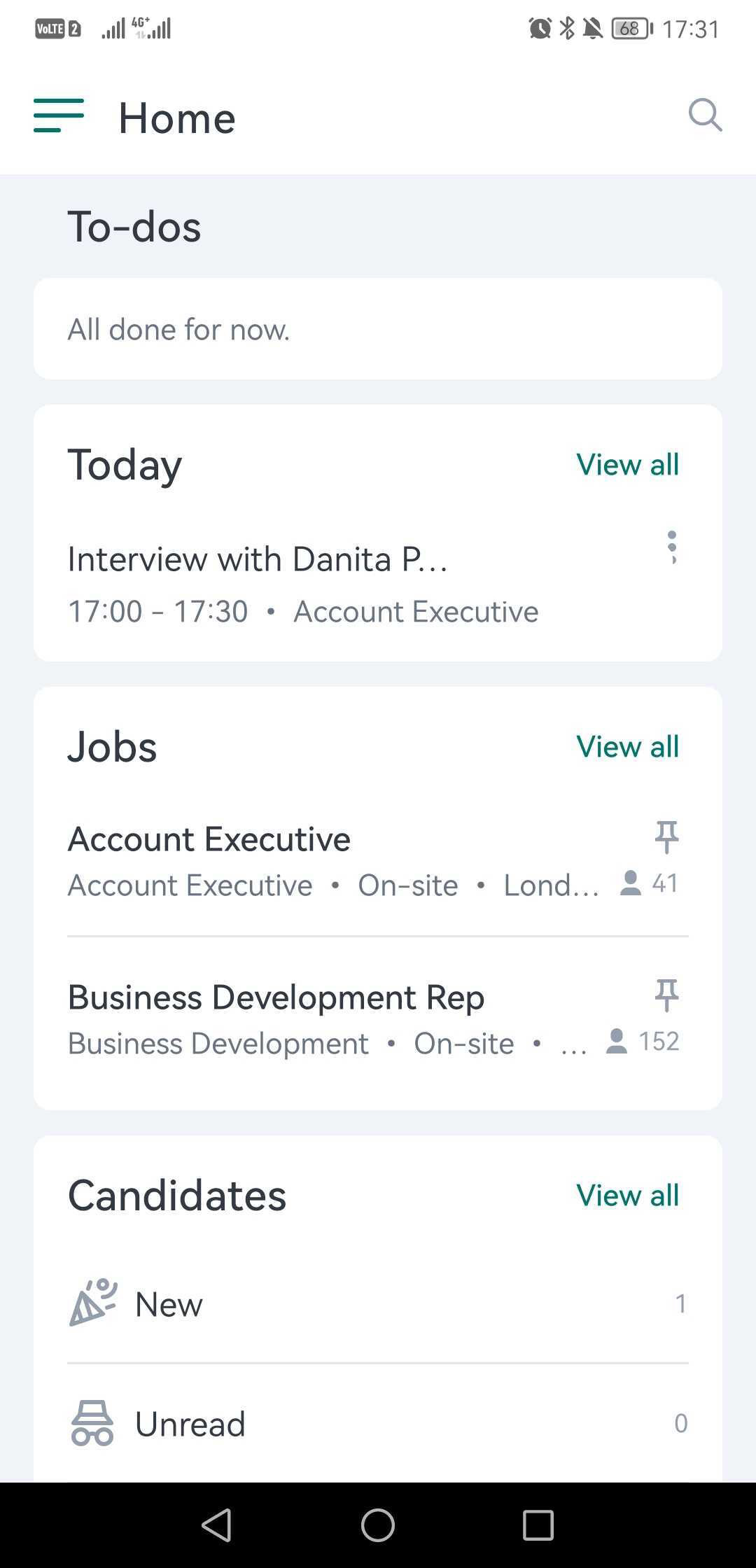Tap the New candidates party icon
This screenshot has width=756, height=1568.
[92, 1303]
